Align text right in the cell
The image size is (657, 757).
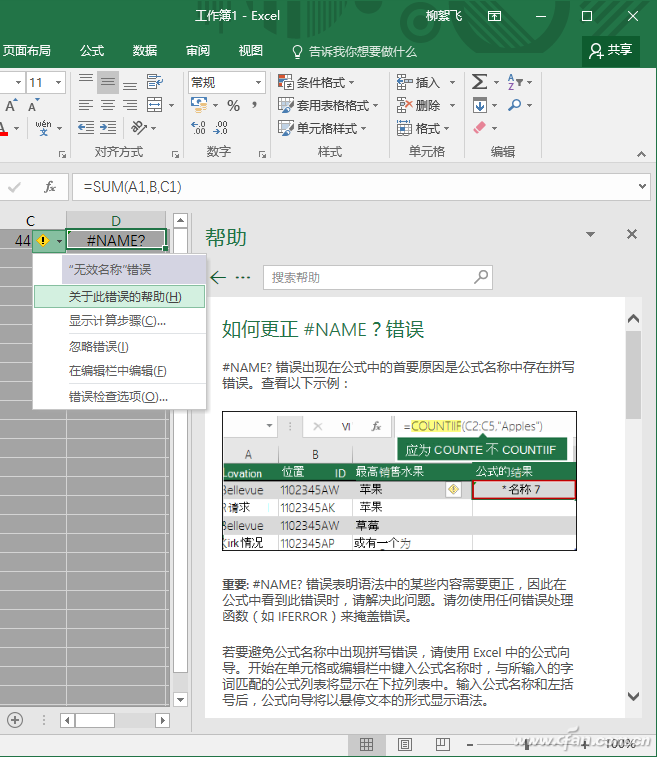(x=130, y=105)
